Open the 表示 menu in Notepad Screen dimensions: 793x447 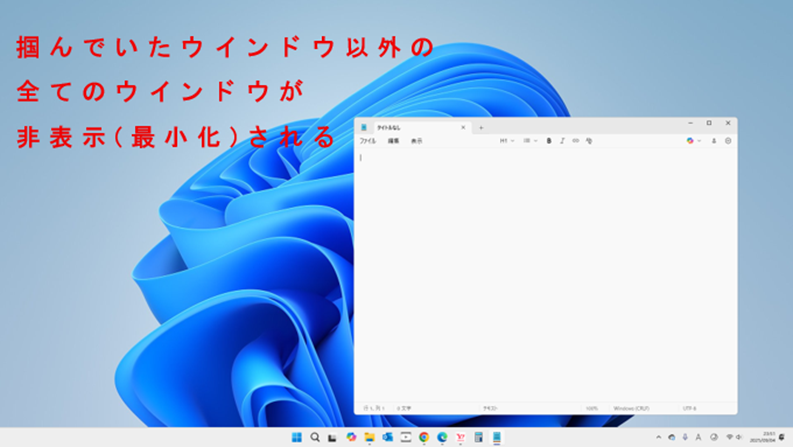[416, 141]
